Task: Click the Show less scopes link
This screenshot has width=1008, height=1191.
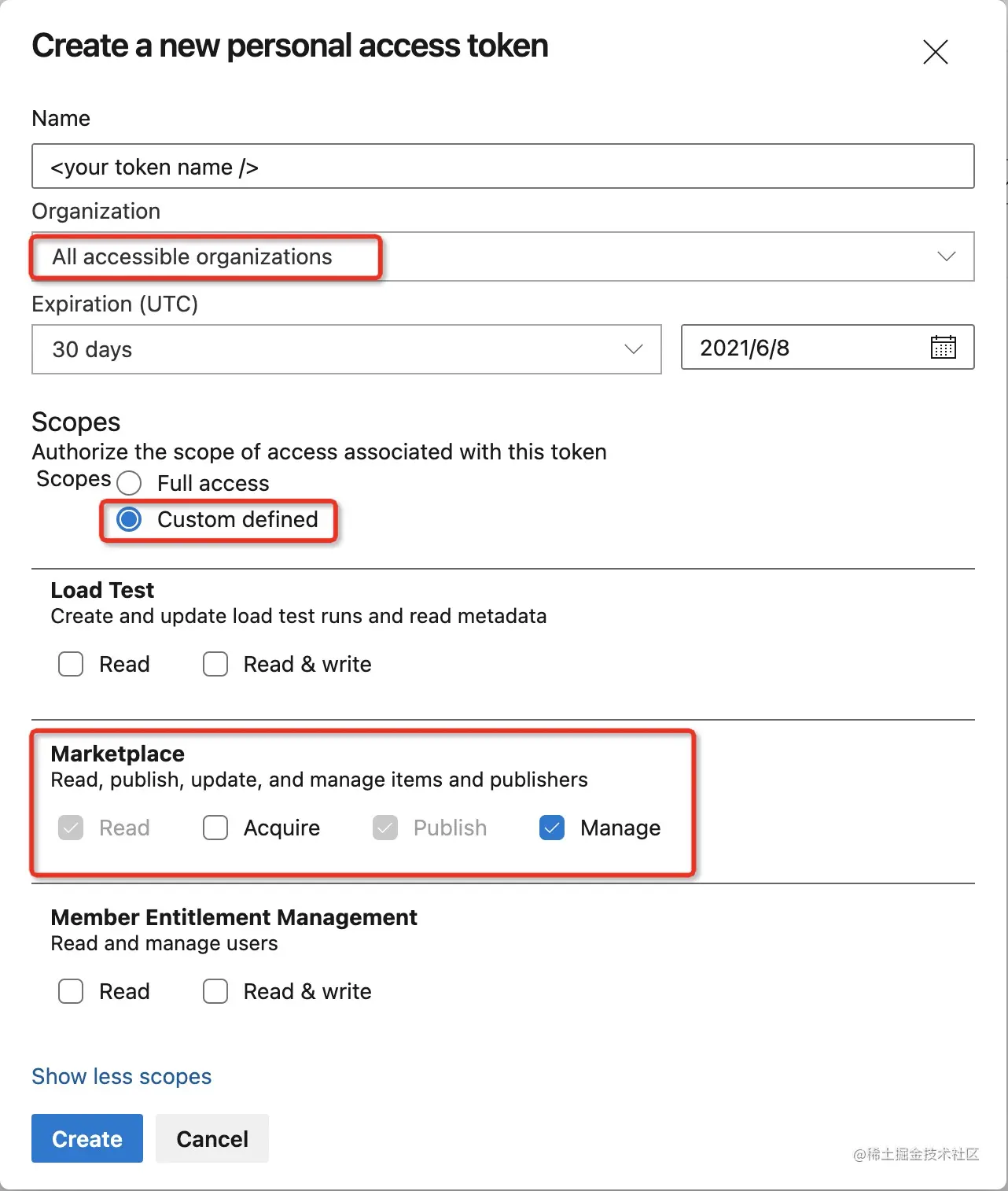Action: point(122,1076)
